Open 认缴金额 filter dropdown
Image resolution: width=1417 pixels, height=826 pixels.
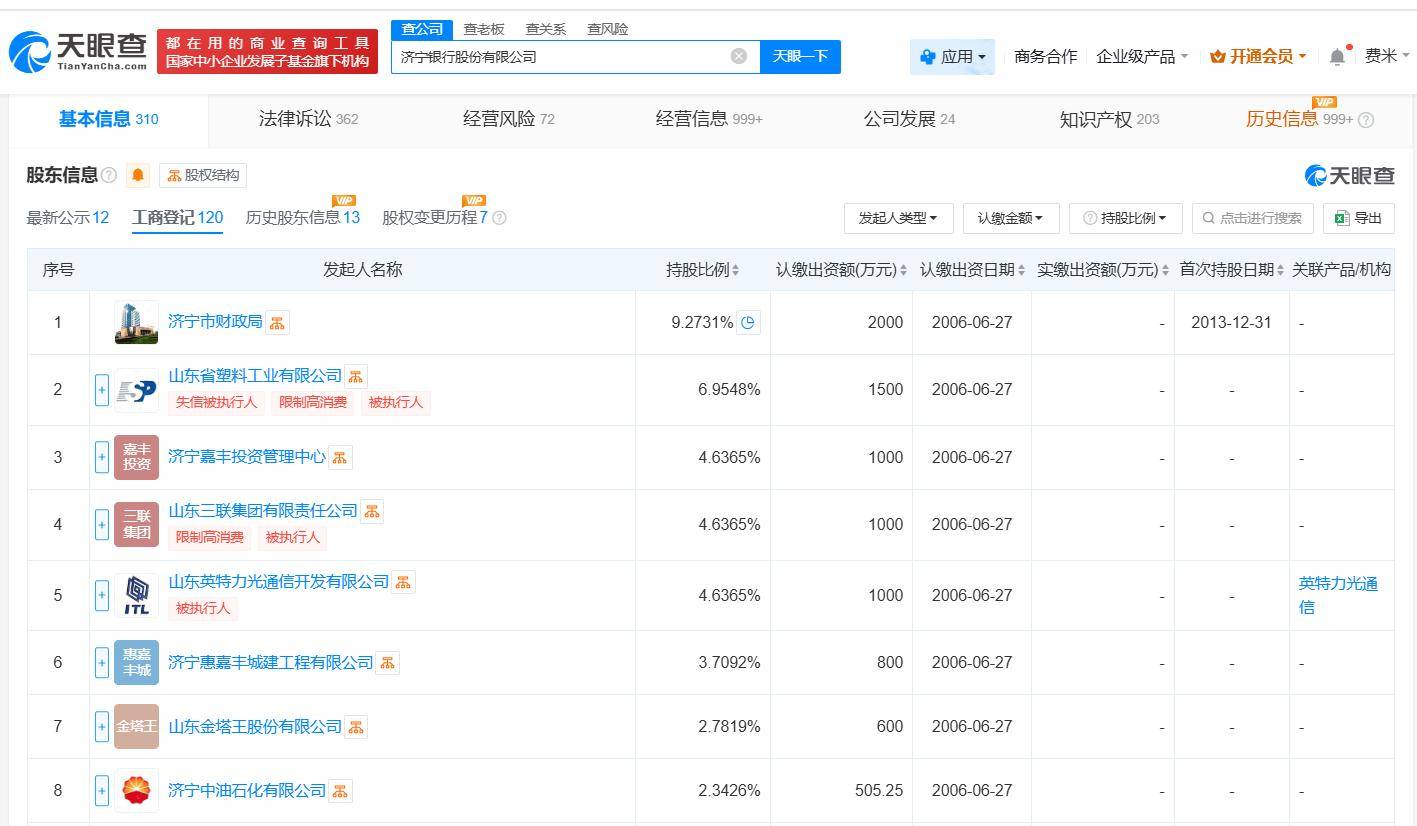(1010, 218)
